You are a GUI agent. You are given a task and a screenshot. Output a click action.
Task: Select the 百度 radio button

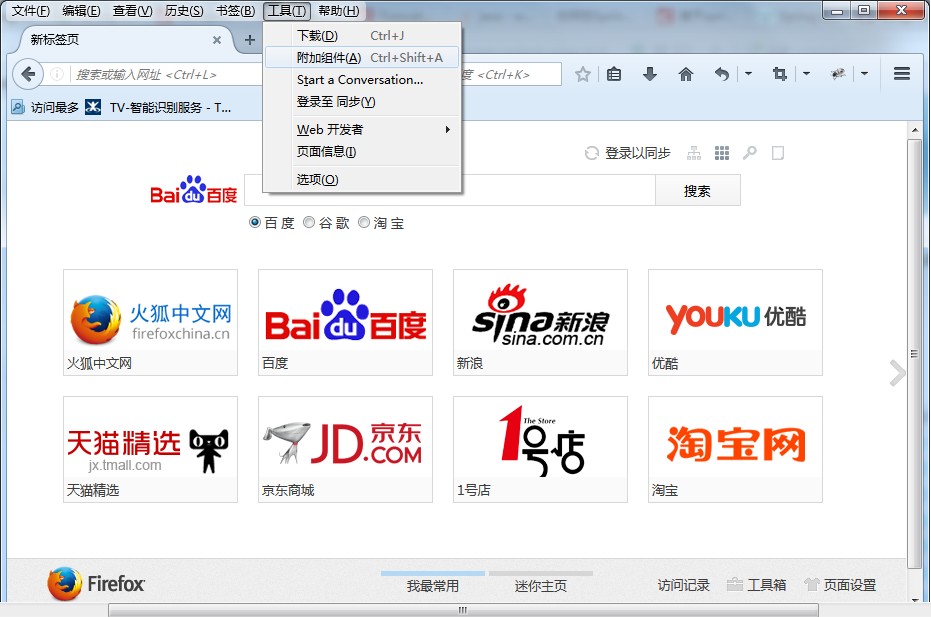click(255, 222)
